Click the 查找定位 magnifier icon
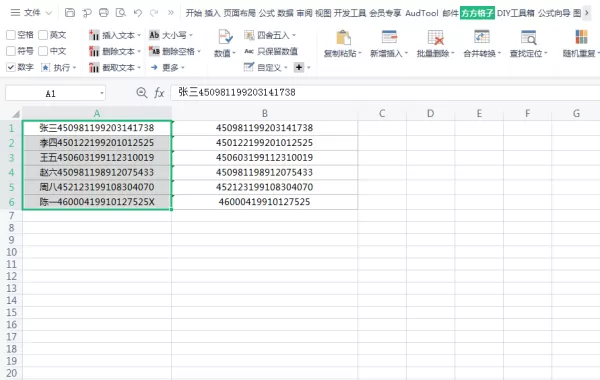Viewport: 600px width, 380px height. [x=528, y=37]
